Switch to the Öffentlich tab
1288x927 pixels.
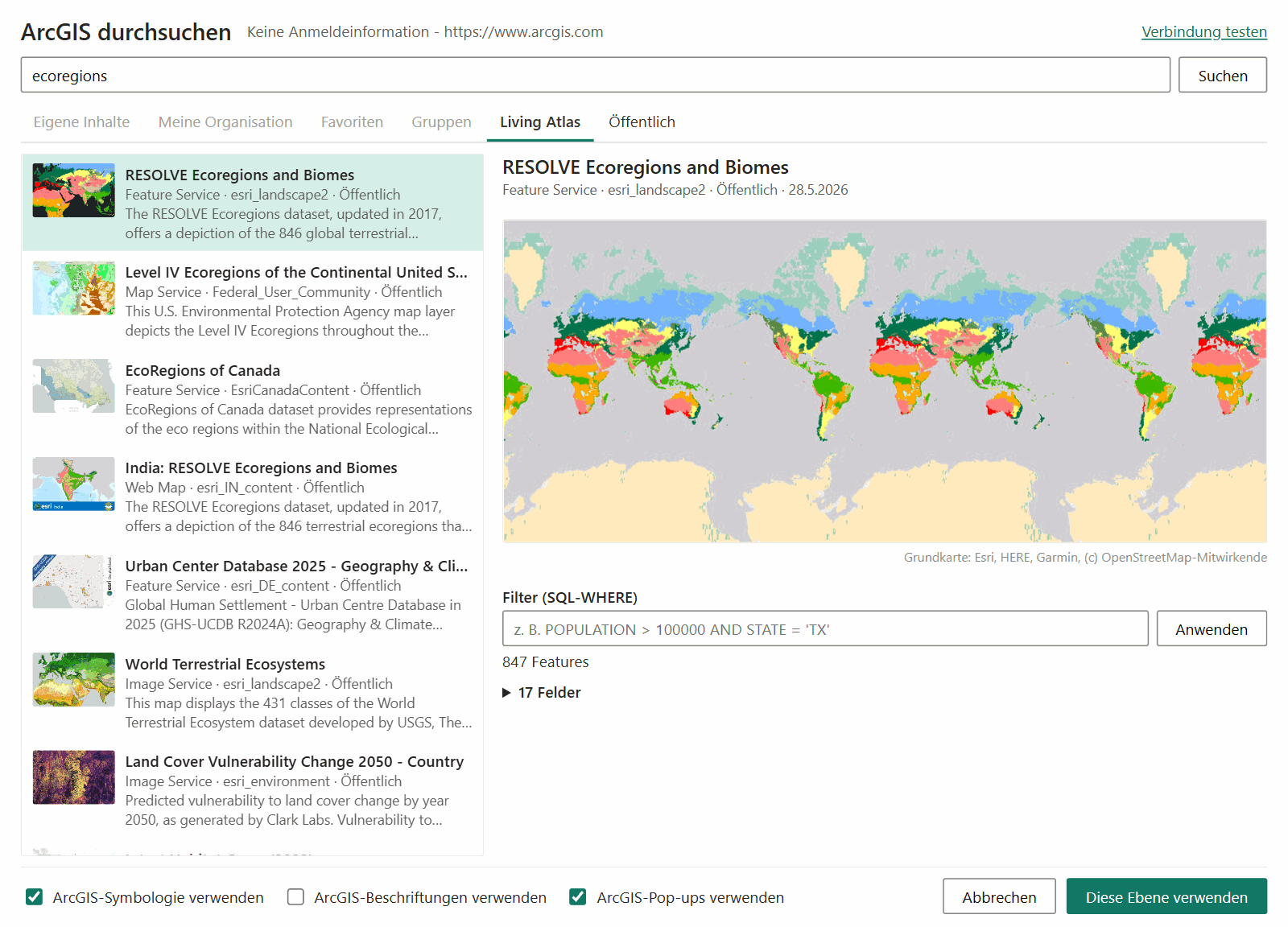pos(642,122)
